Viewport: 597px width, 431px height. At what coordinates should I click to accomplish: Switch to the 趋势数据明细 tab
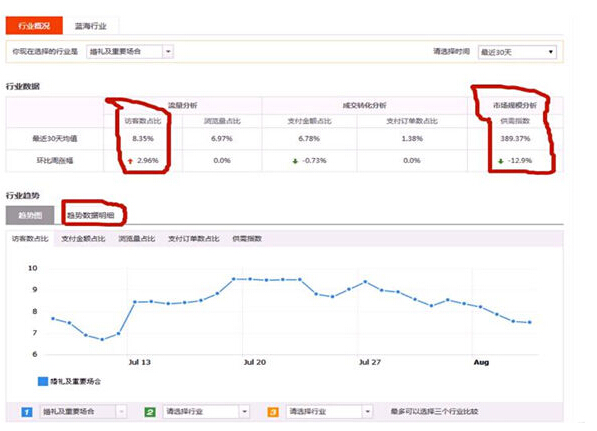tap(91, 215)
